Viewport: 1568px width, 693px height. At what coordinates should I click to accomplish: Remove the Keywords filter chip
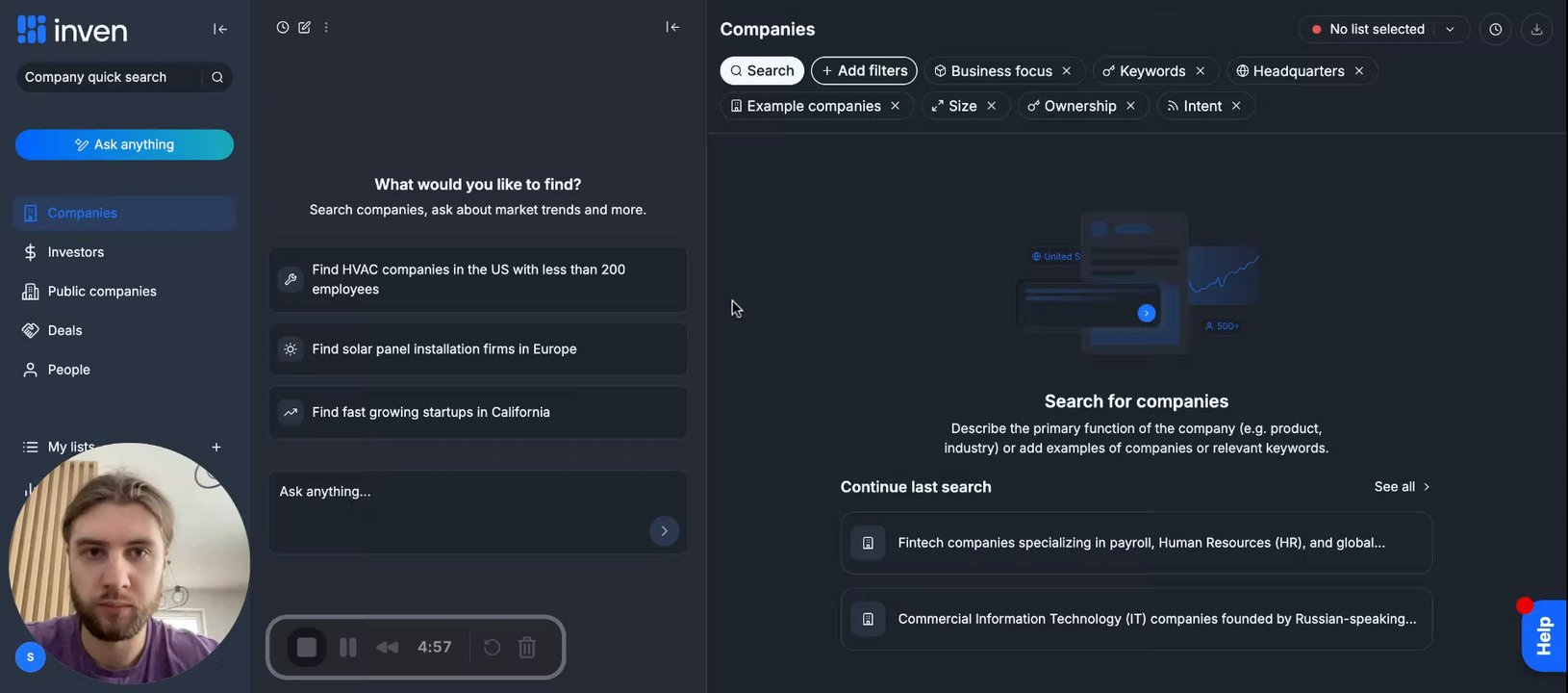pos(1201,71)
